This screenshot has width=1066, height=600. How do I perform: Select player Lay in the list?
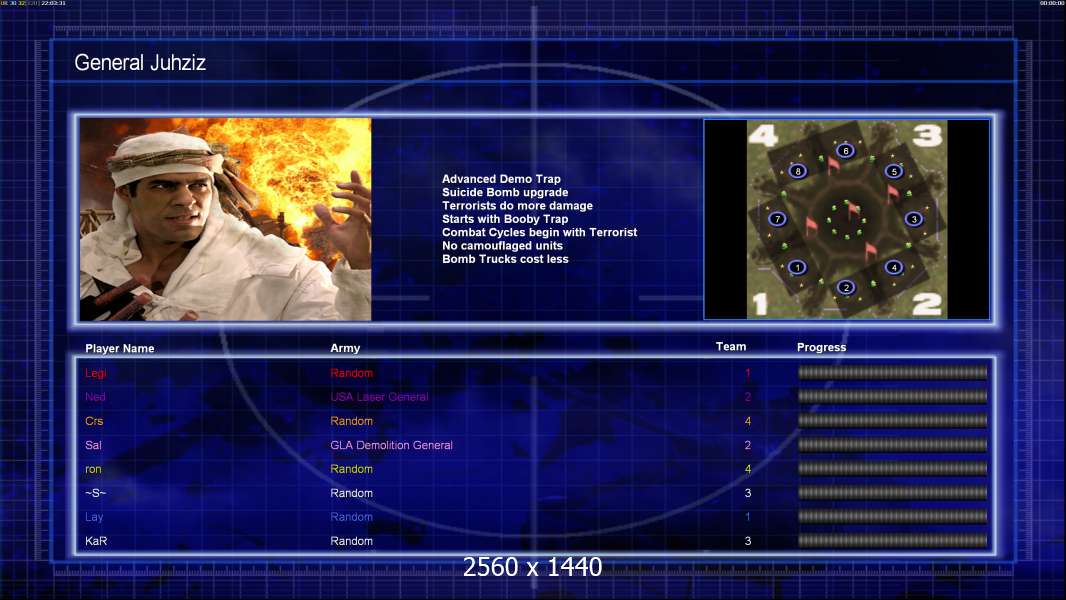[x=94, y=517]
